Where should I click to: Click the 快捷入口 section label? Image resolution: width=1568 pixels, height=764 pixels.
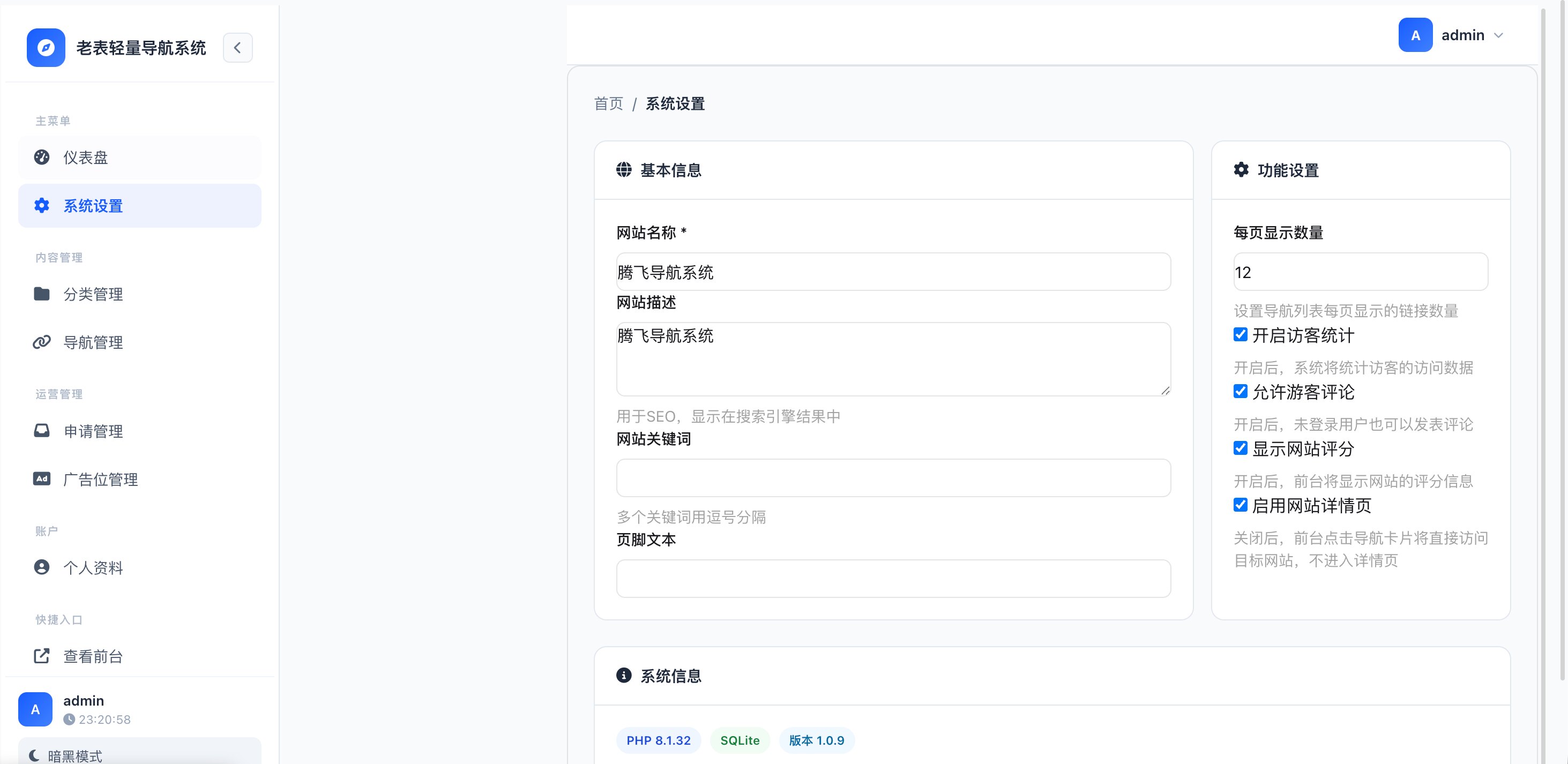pos(59,619)
